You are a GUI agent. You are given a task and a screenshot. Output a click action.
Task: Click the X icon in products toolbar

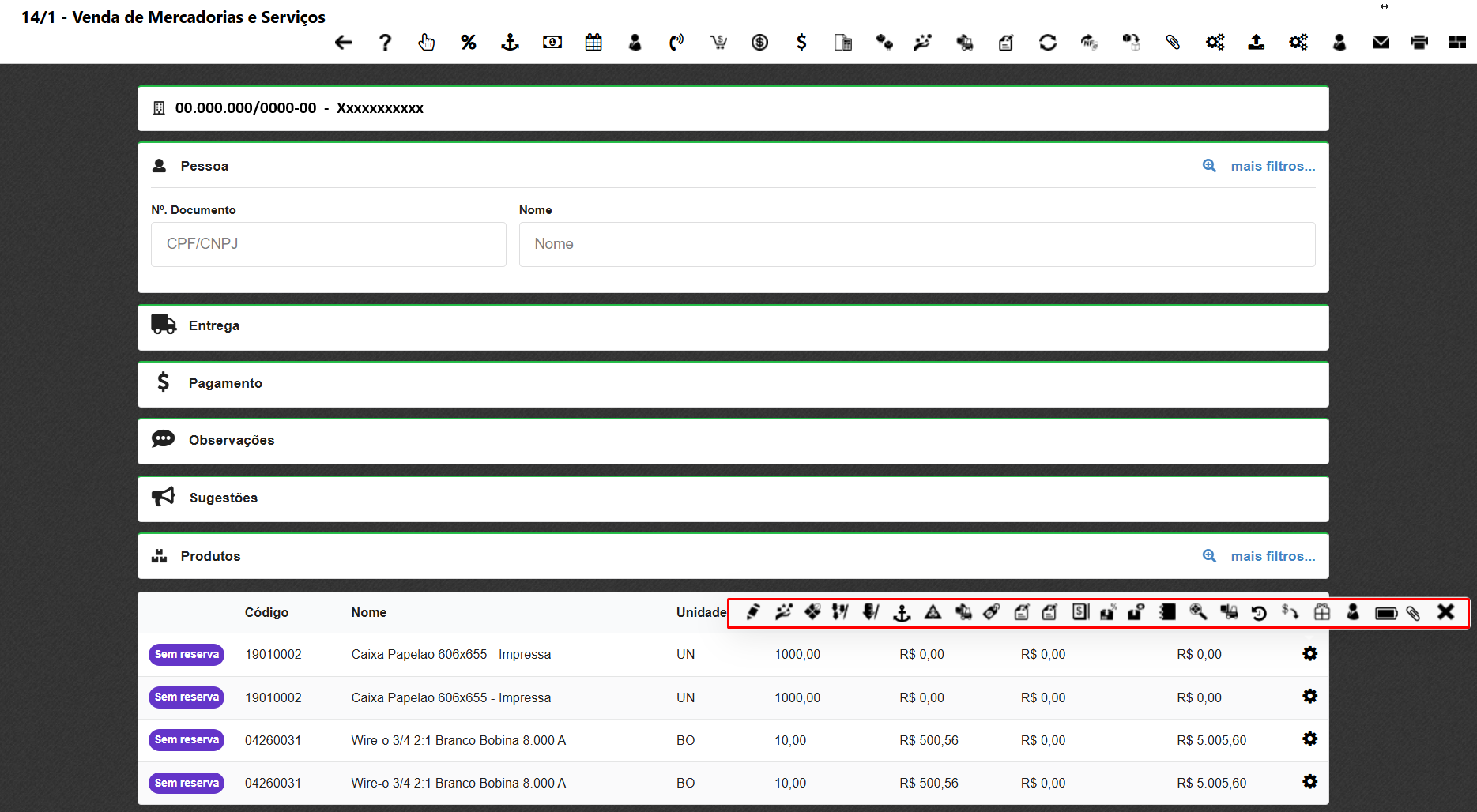coord(1445,612)
